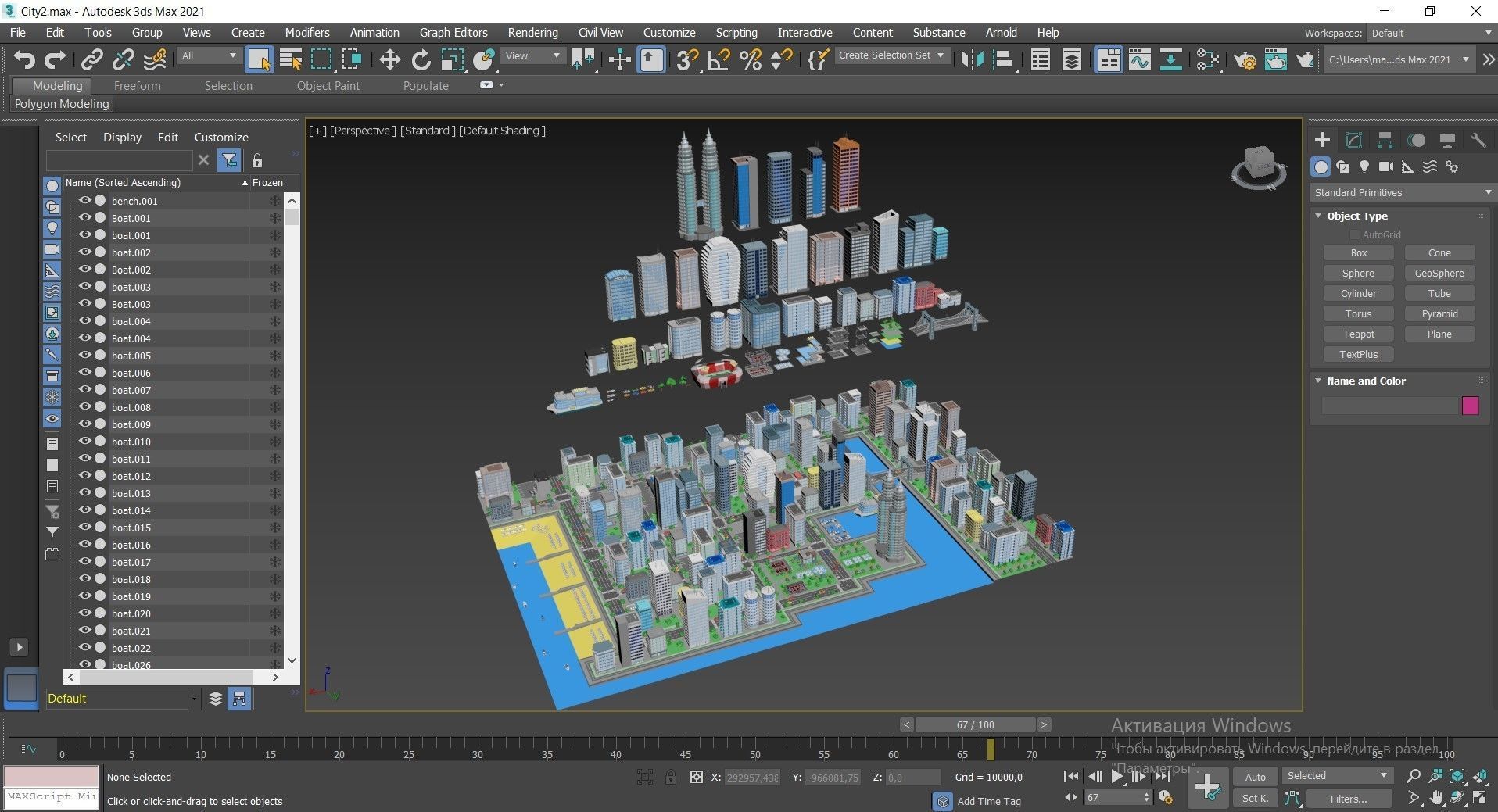The width and height of the screenshot is (1498, 812).
Task: Click the Set K. button
Action: [x=1255, y=798]
